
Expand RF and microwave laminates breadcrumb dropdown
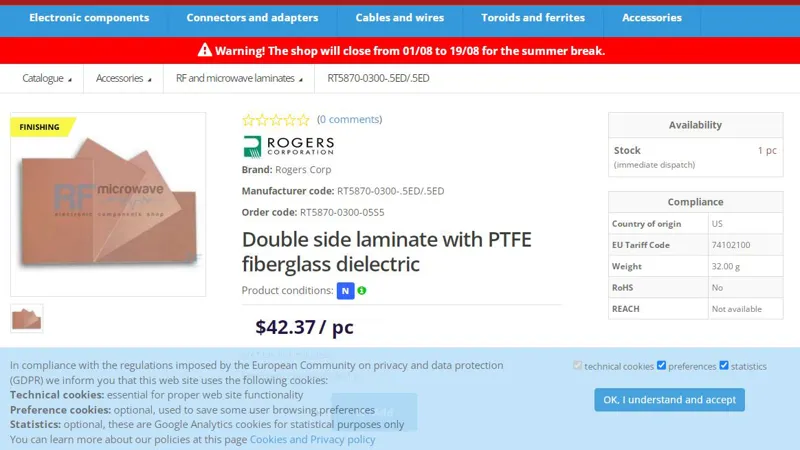(x=239, y=78)
